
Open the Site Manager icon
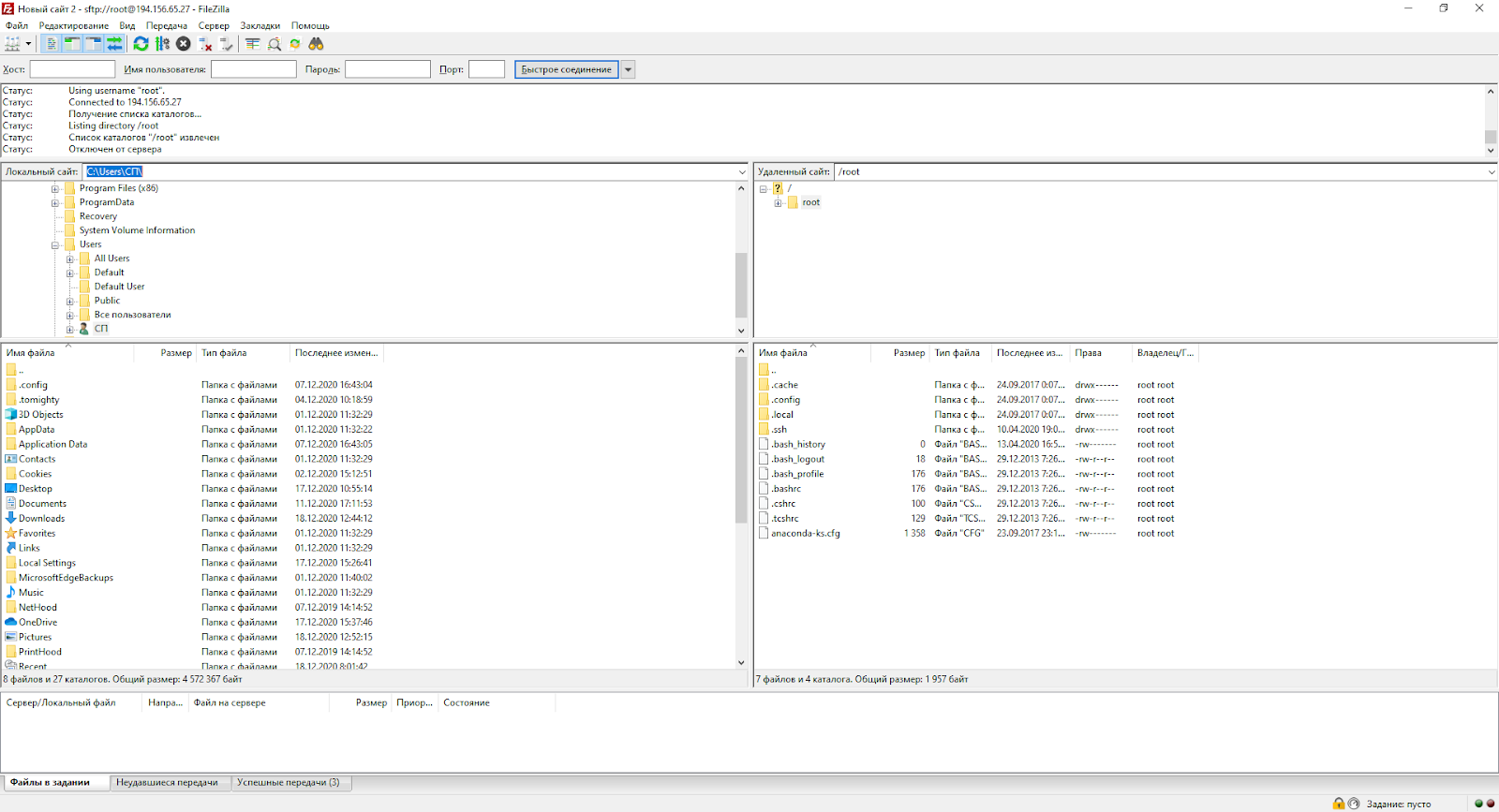[x=13, y=44]
